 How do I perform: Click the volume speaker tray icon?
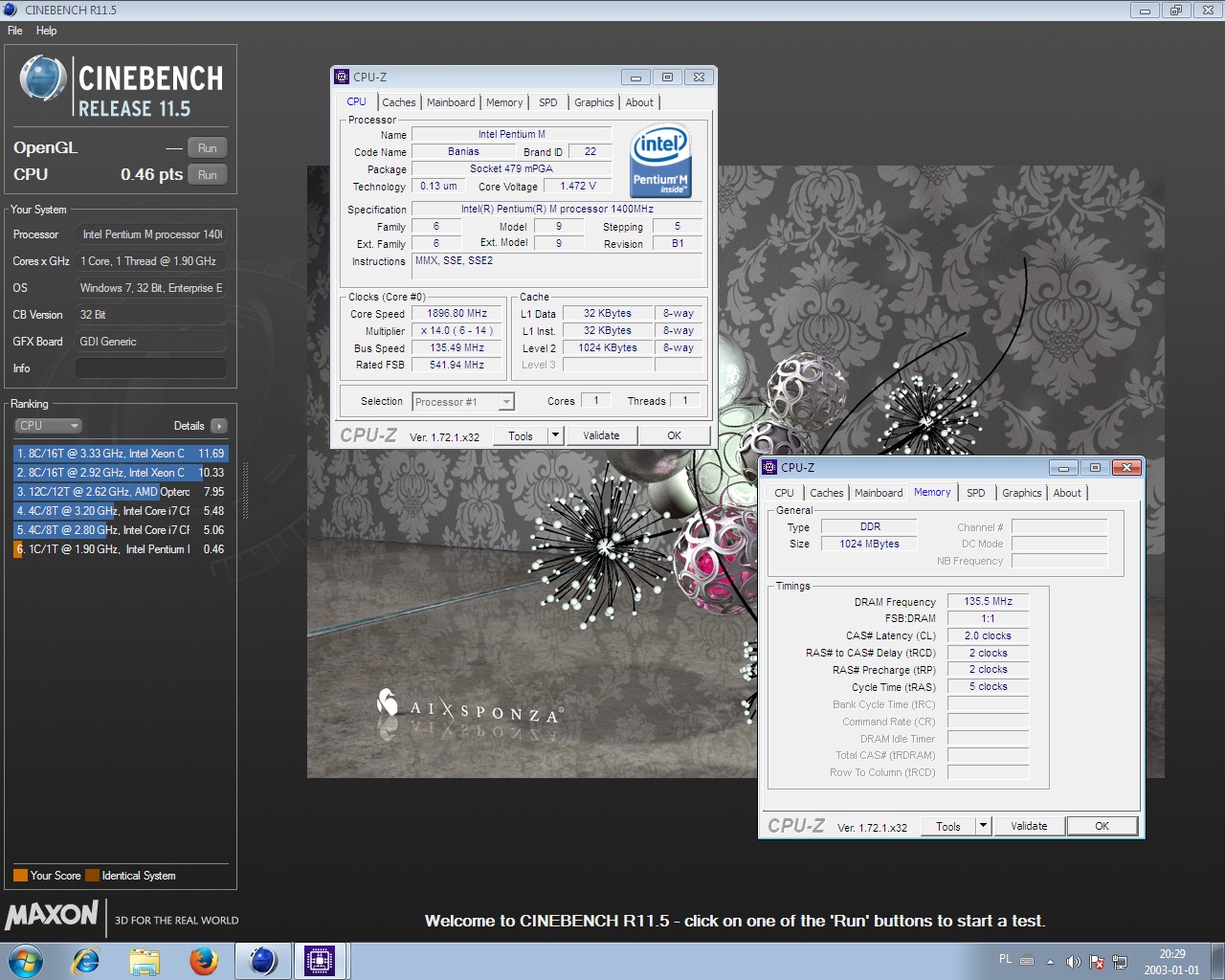pyautogui.click(x=1073, y=961)
